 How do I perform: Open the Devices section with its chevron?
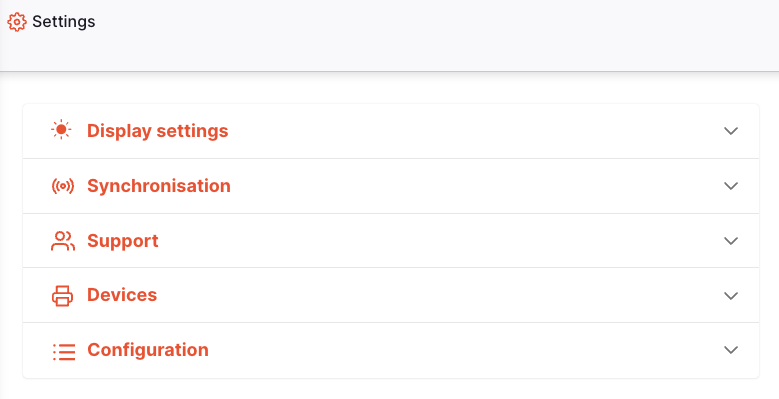731,296
